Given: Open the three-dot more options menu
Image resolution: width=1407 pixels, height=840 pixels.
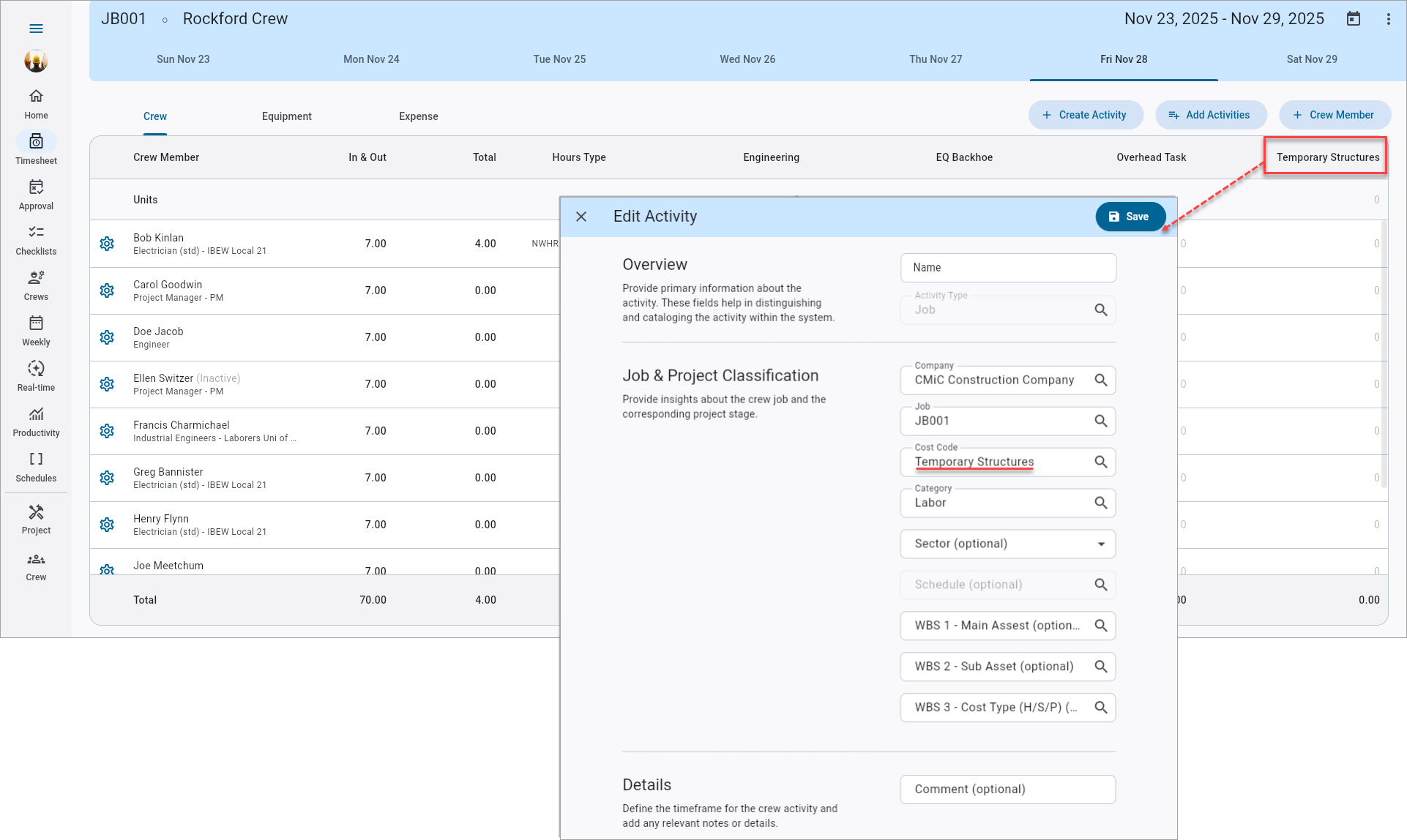Looking at the screenshot, I should (1388, 19).
